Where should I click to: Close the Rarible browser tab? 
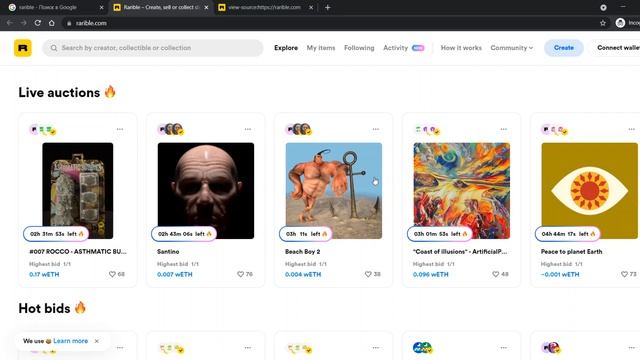click(x=206, y=7)
